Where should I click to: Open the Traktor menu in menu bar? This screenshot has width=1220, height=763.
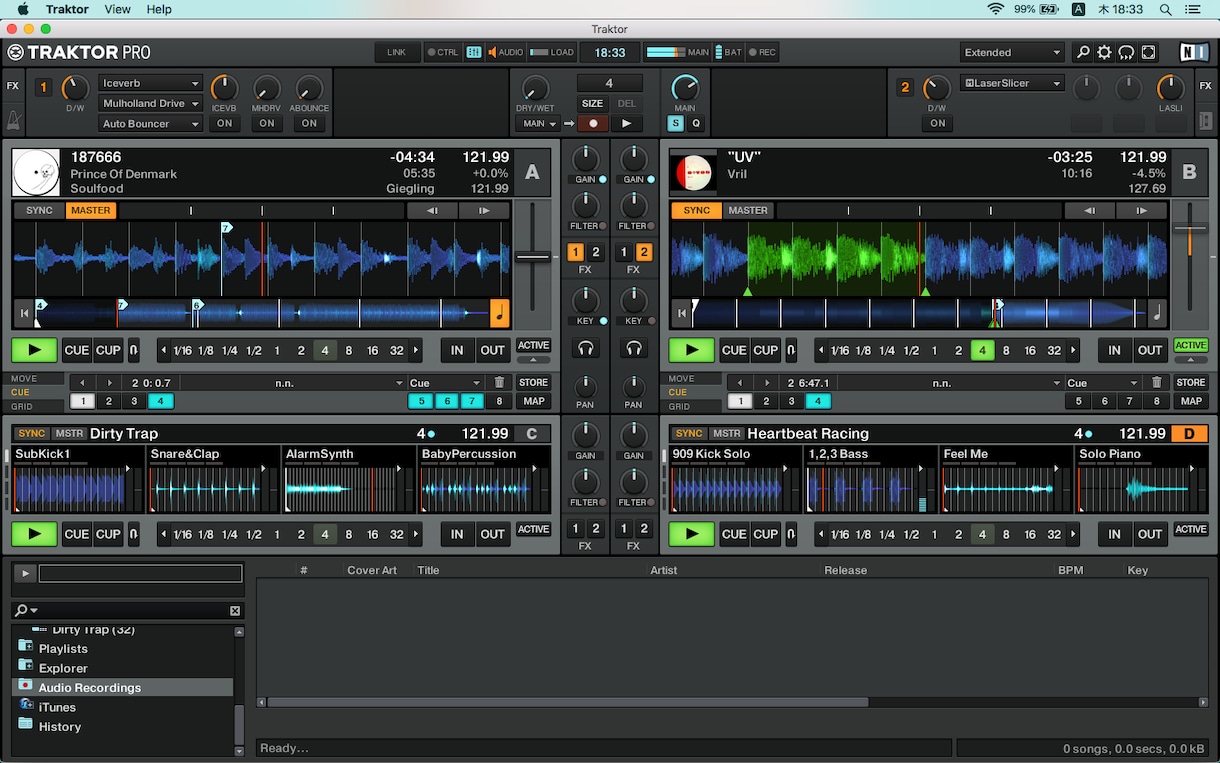point(66,9)
